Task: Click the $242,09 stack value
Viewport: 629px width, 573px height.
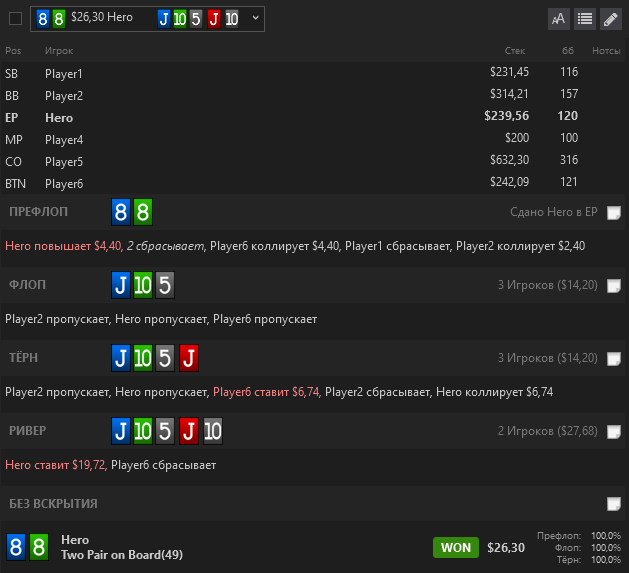Action: [509, 182]
